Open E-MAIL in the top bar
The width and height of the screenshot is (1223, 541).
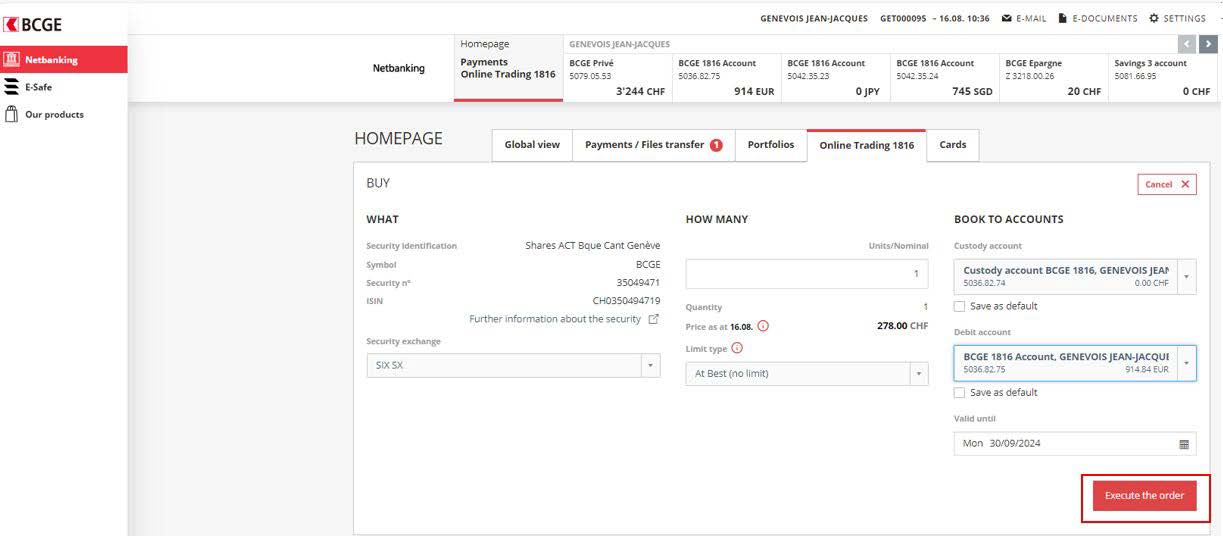pos(1023,18)
